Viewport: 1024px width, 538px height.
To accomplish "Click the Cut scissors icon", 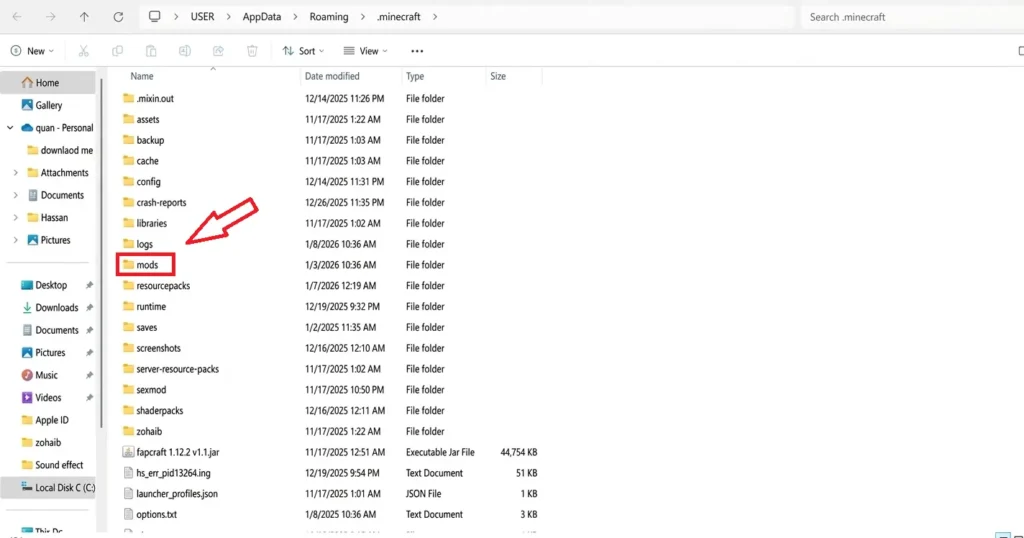I will point(84,51).
